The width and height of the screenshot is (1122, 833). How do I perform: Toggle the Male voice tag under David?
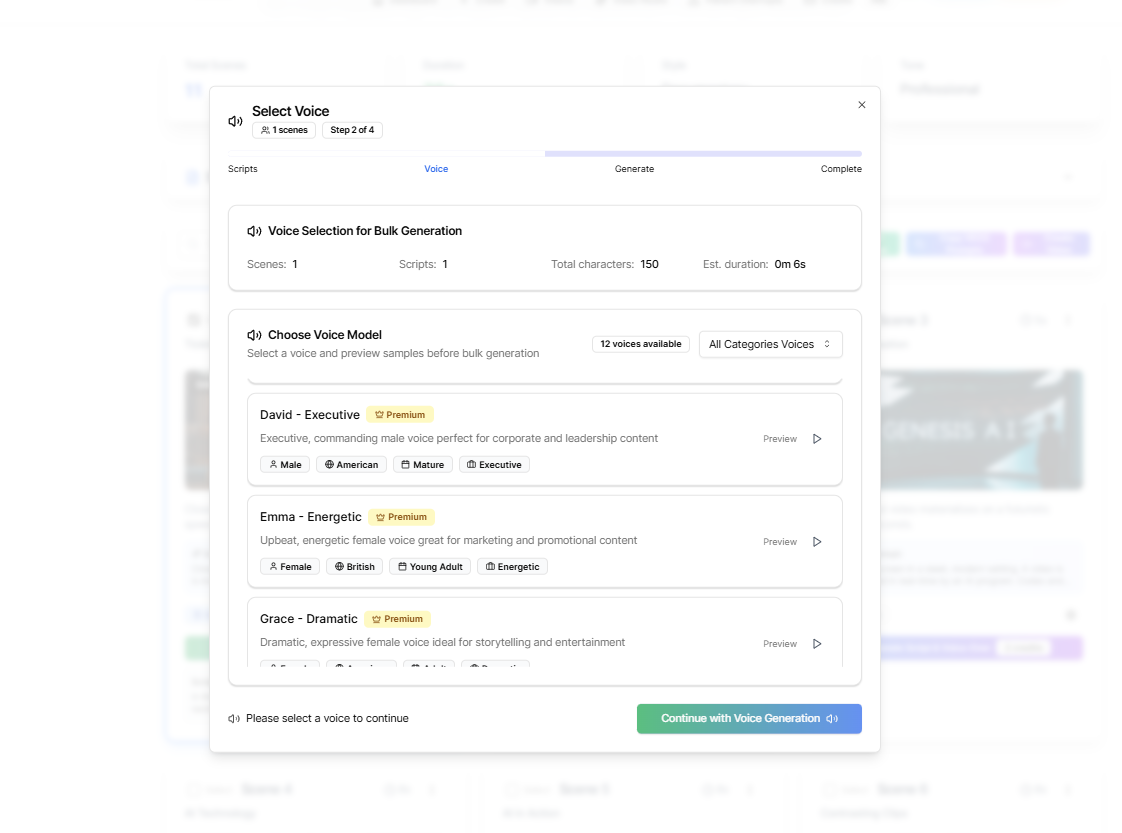[x=285, y=464]
